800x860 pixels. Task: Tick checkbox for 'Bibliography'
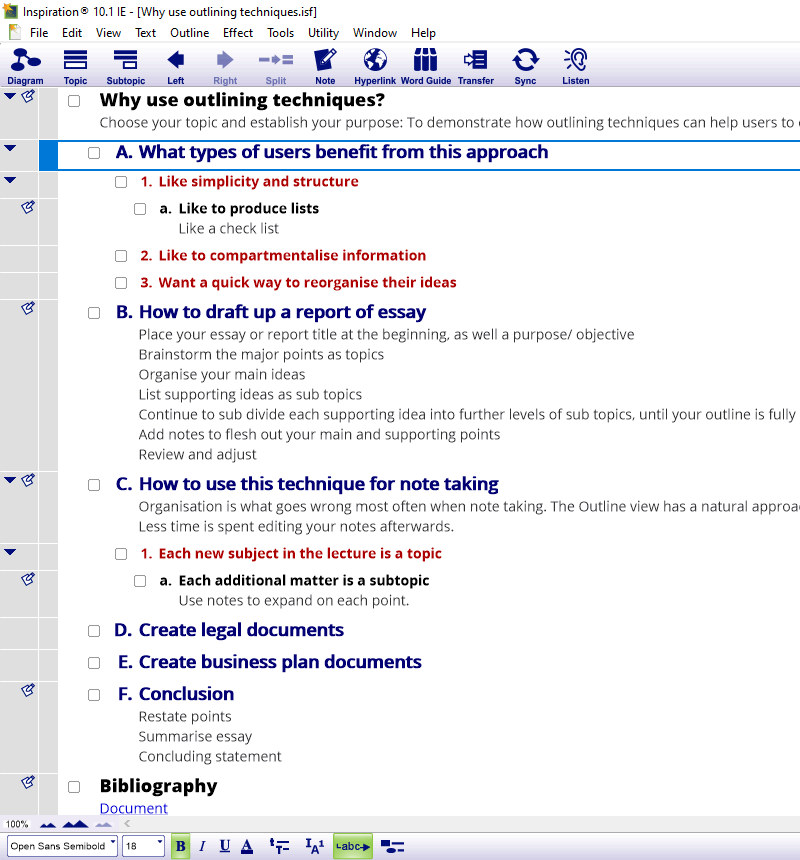(74, 787)
